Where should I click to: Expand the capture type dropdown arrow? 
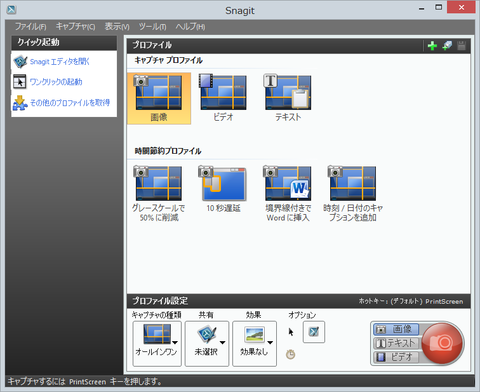click(x=175, y=342)
